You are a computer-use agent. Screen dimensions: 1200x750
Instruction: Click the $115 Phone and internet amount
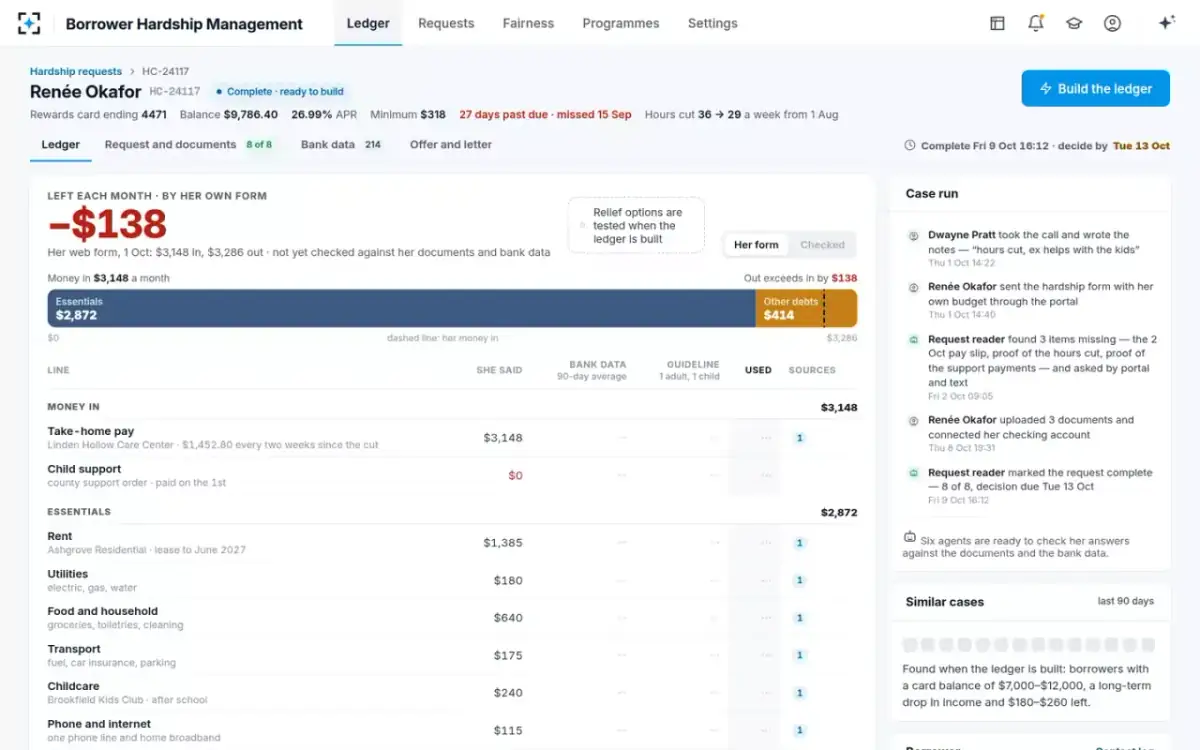[508, 731]
